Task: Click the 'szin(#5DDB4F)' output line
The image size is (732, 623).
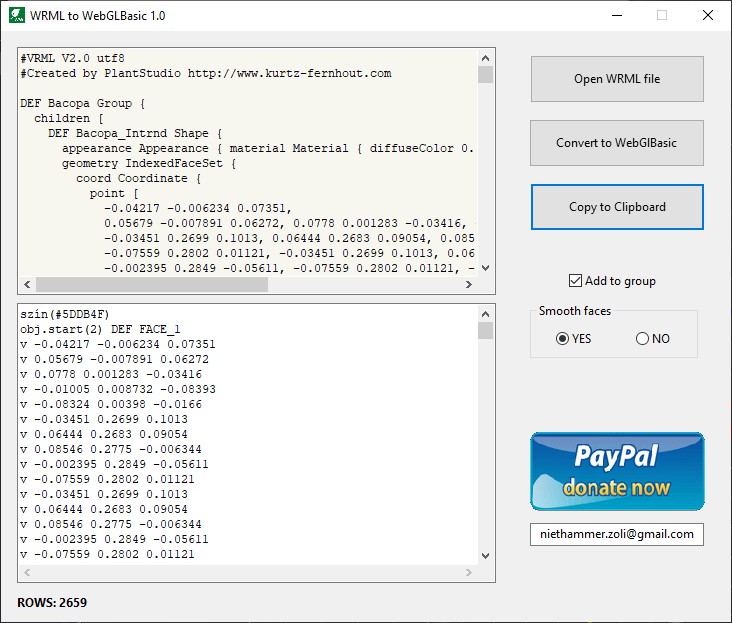Action: point(65,314)
